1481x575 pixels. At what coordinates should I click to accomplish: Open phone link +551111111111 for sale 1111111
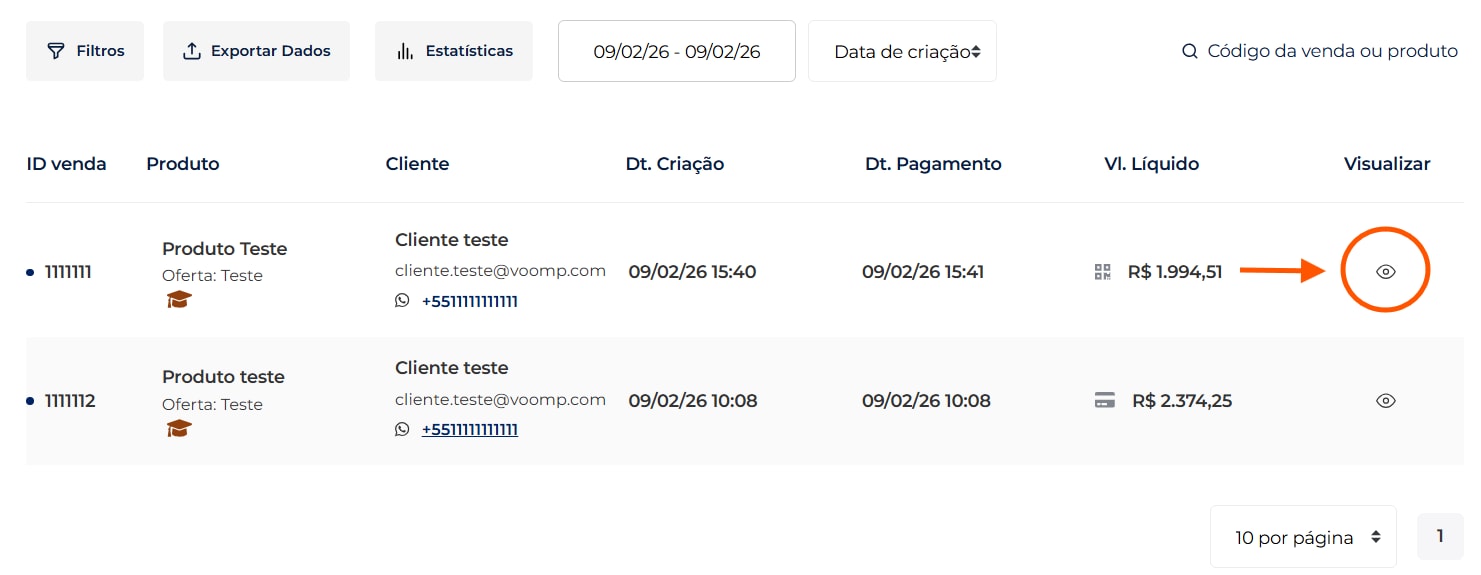470,301
